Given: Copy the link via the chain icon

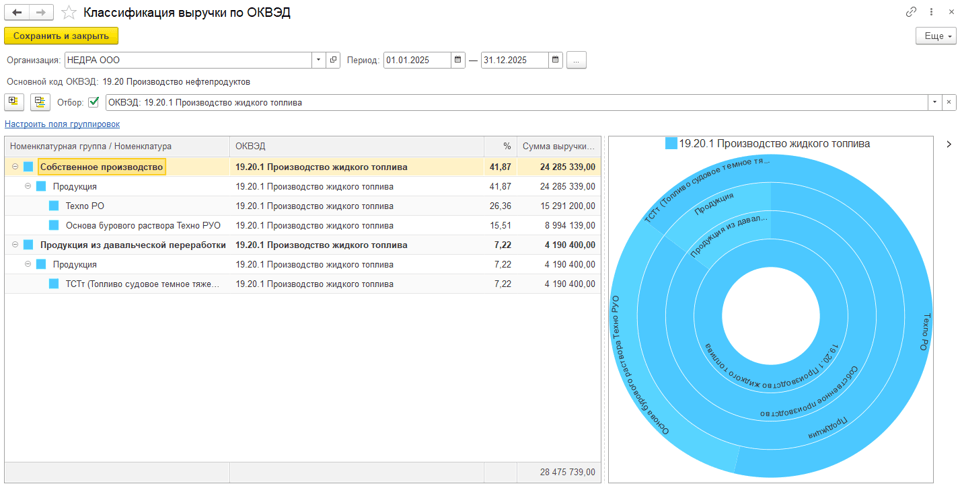Looking at the screenshot, I should point(911,12).
